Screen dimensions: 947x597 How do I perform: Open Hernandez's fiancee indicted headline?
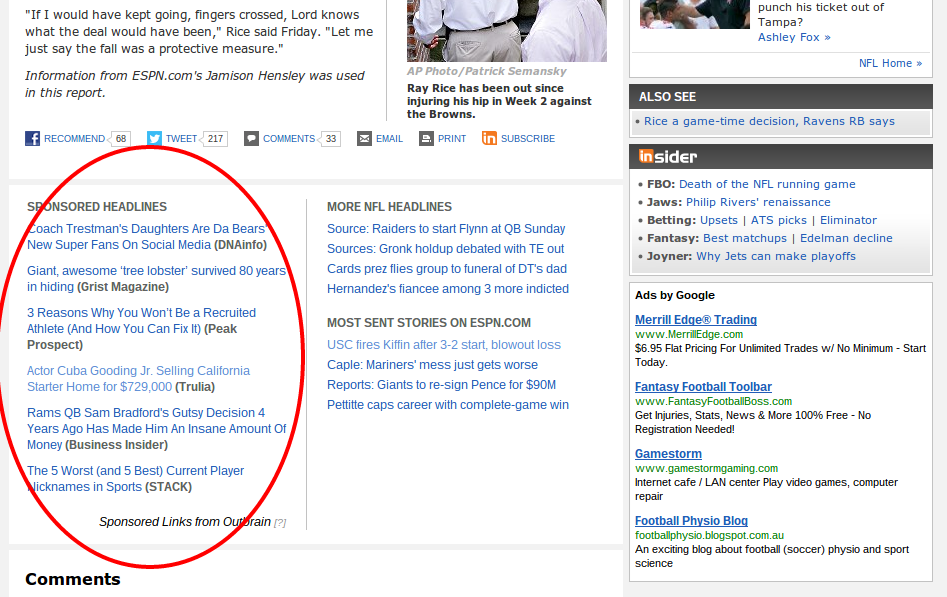point(448,288)
